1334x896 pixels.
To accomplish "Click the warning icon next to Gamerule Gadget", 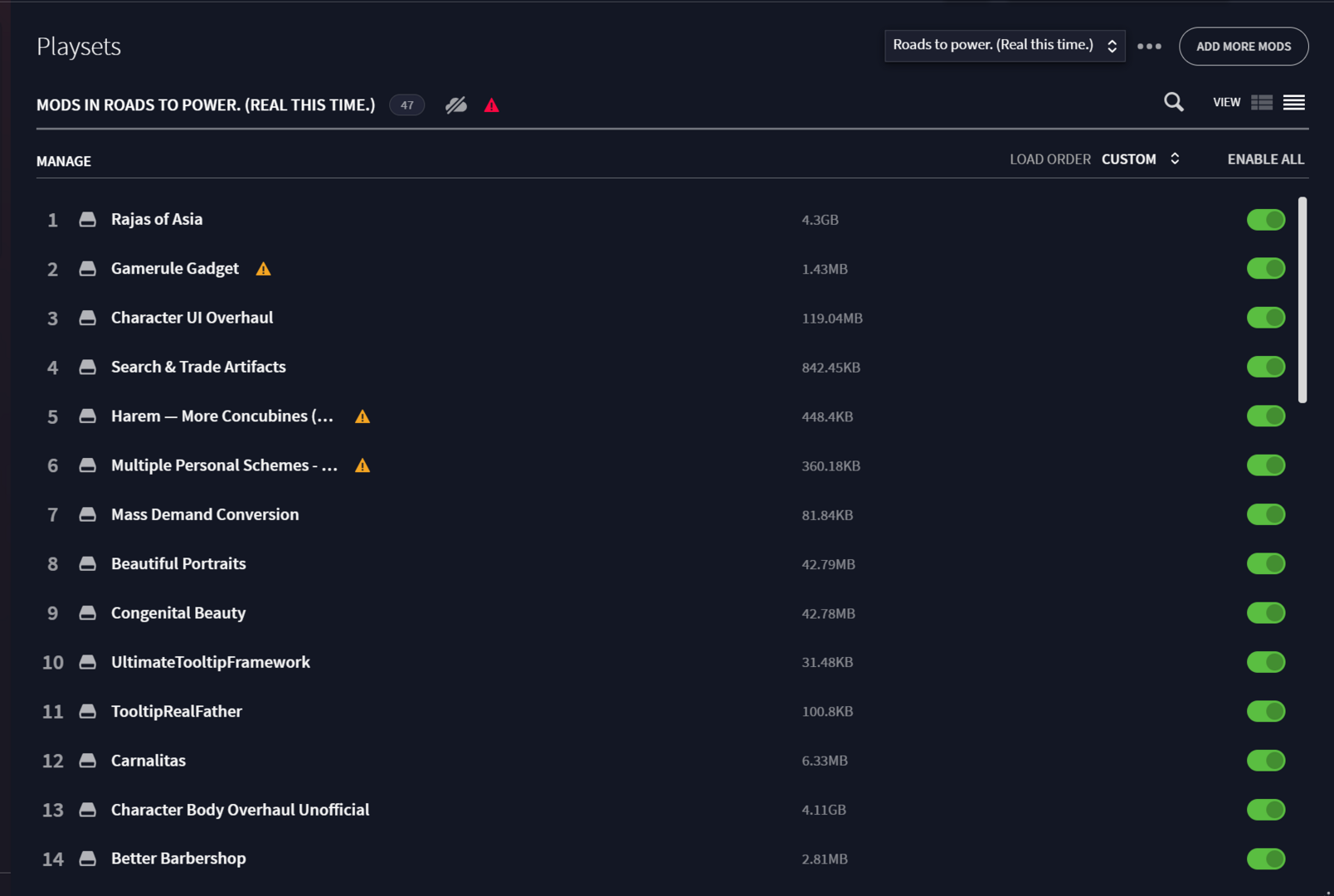I will tap(262, 268).
